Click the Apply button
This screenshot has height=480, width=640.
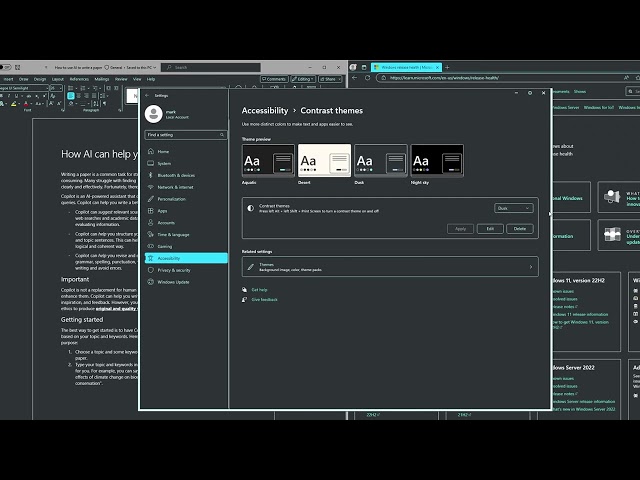click(460, 229)
